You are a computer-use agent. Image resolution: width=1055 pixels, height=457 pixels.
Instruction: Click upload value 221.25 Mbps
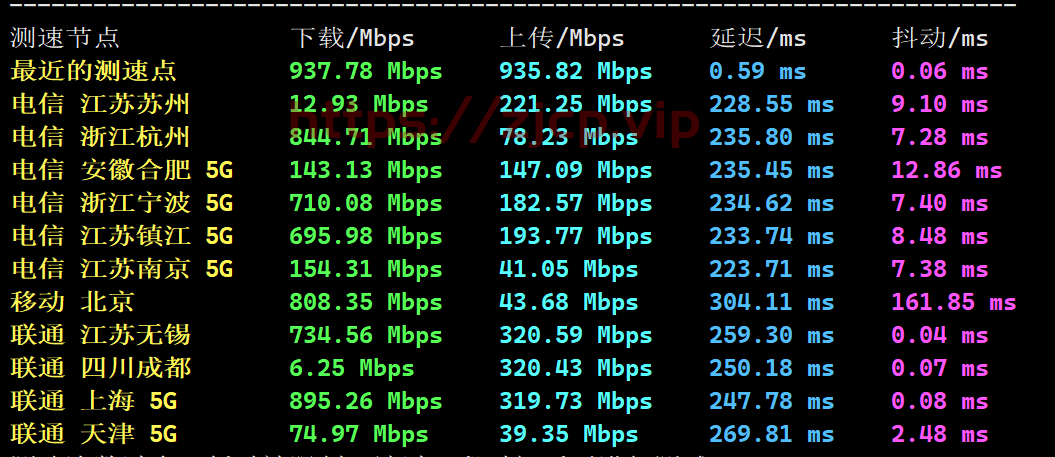pos(576,104)
